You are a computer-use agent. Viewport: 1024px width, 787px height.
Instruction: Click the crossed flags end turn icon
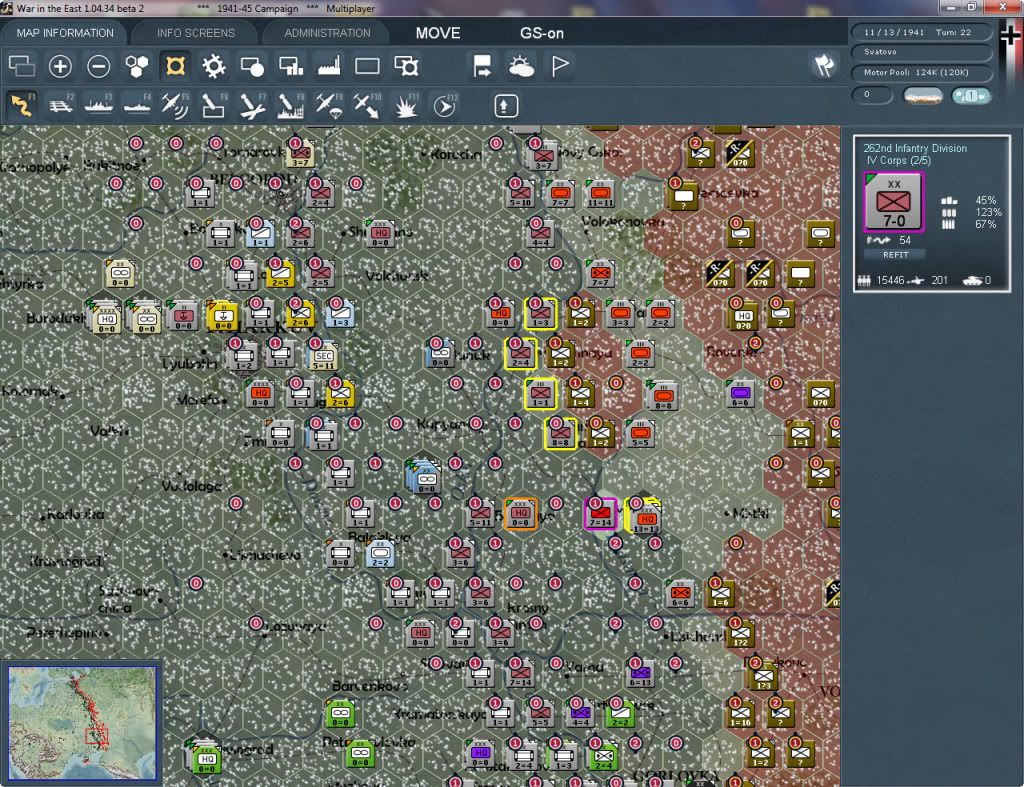[824, 65]
